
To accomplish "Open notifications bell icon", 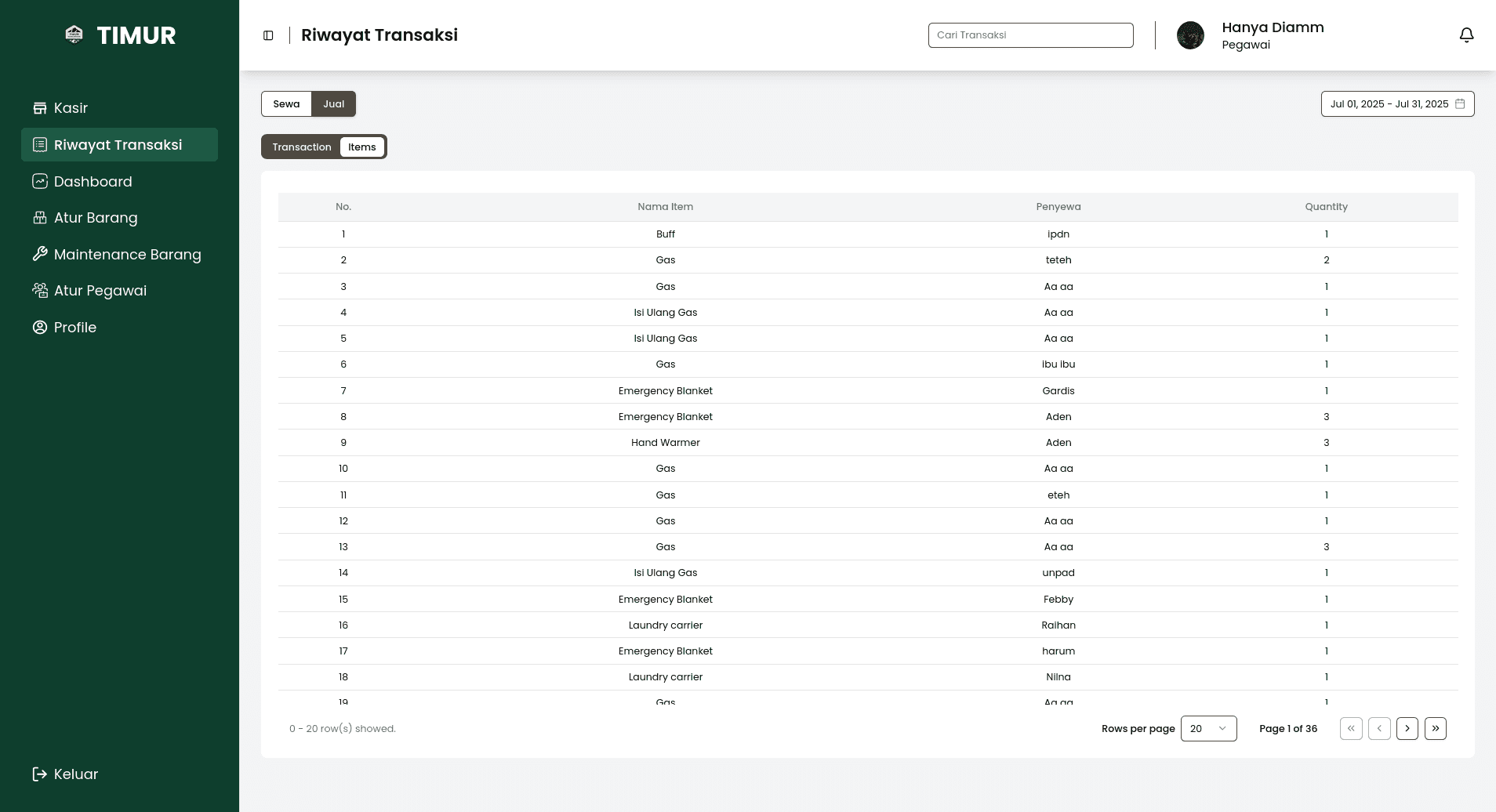I will (x=1466, y=35).
